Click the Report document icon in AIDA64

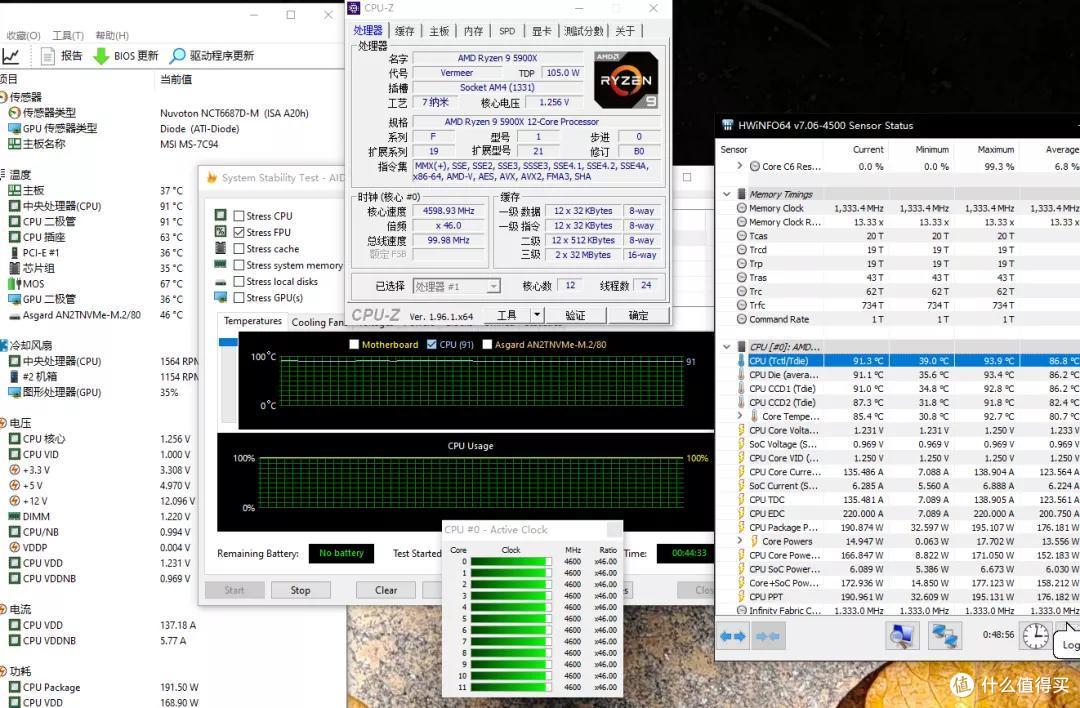48,56
